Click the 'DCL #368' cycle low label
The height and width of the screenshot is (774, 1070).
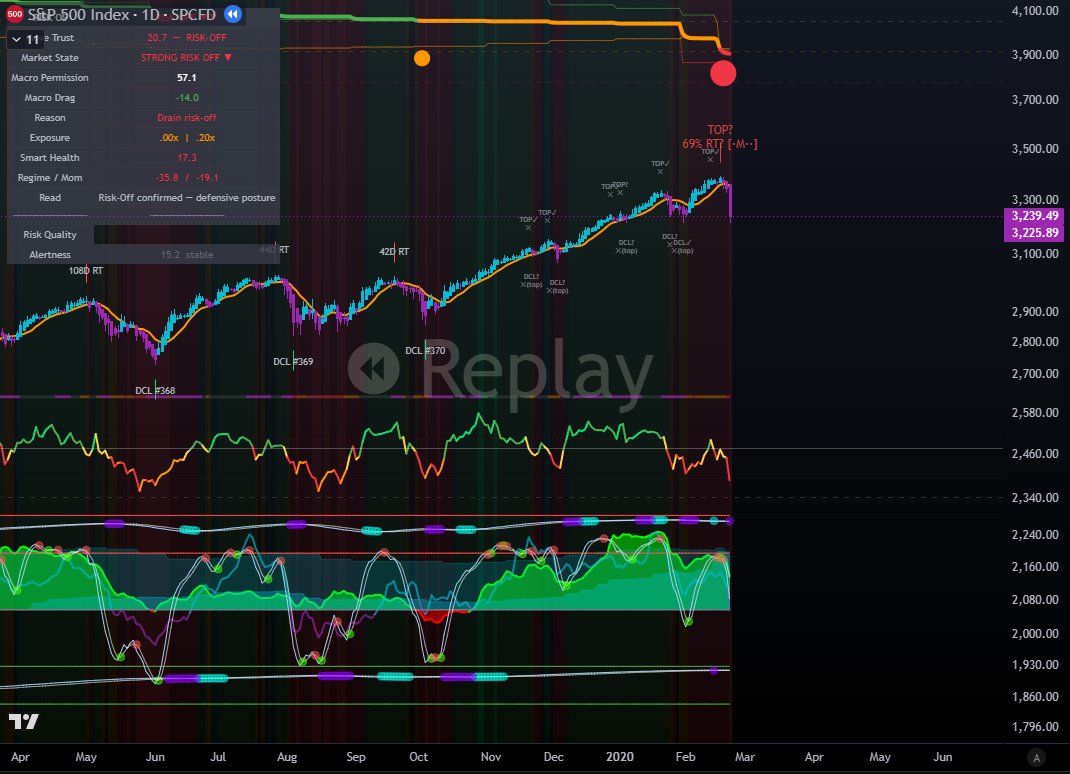pos(155,390)
